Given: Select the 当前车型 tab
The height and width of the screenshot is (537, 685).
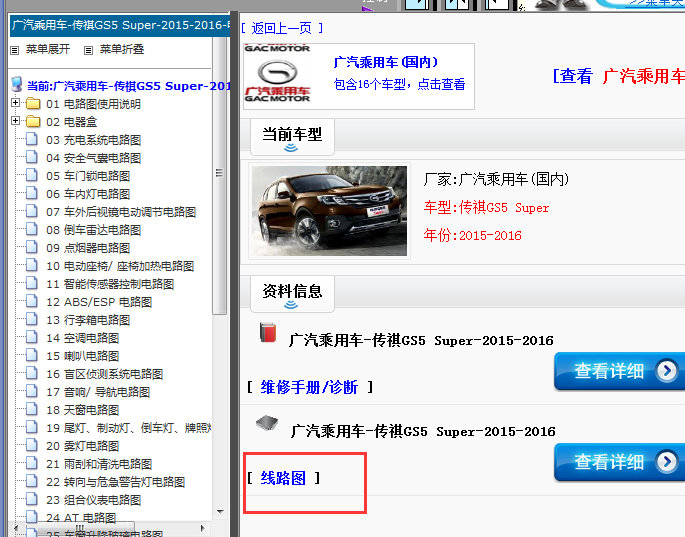Looking at the screenshot, I should pos(292,136).
